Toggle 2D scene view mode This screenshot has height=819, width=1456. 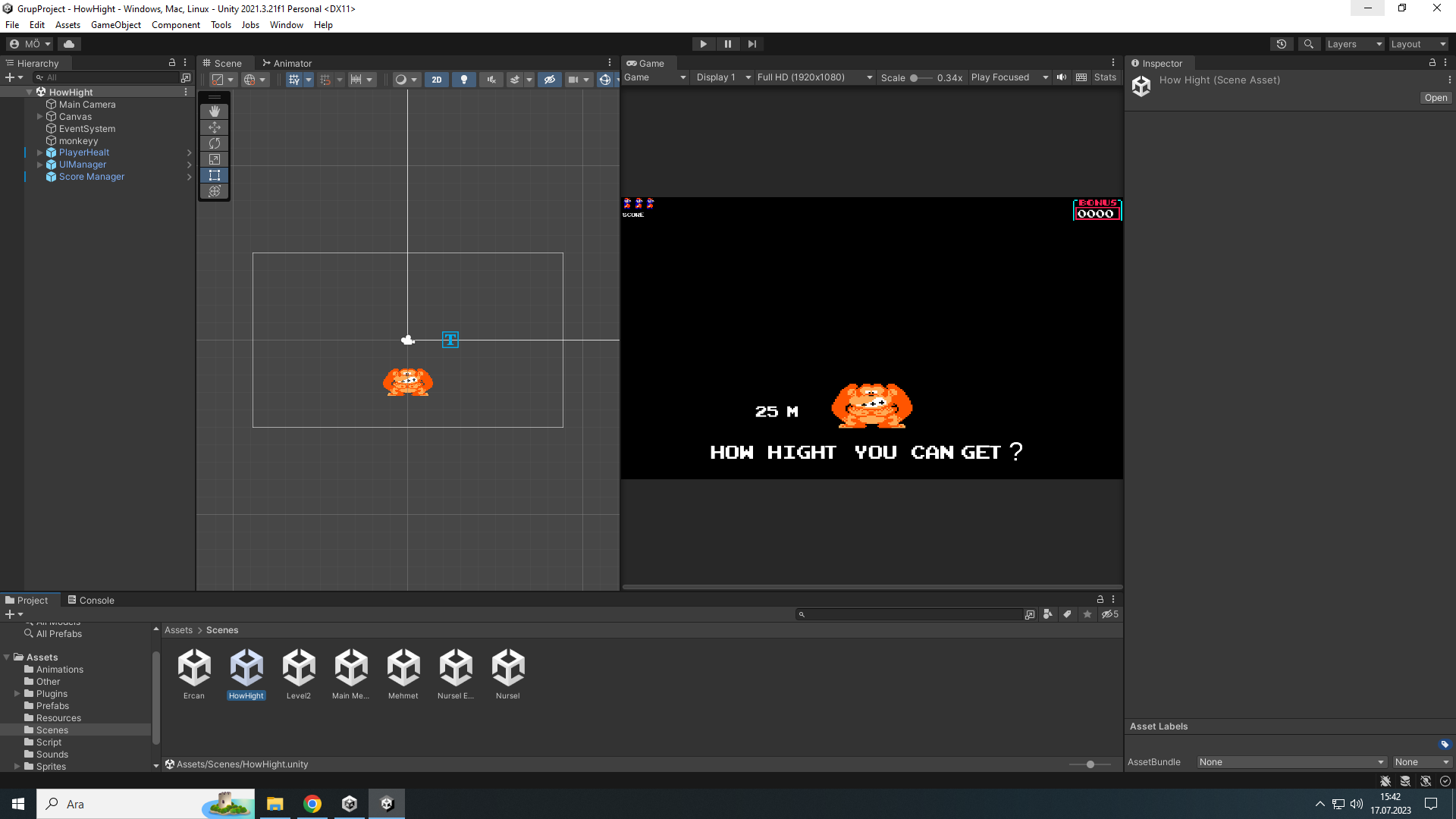click(437, 80)
